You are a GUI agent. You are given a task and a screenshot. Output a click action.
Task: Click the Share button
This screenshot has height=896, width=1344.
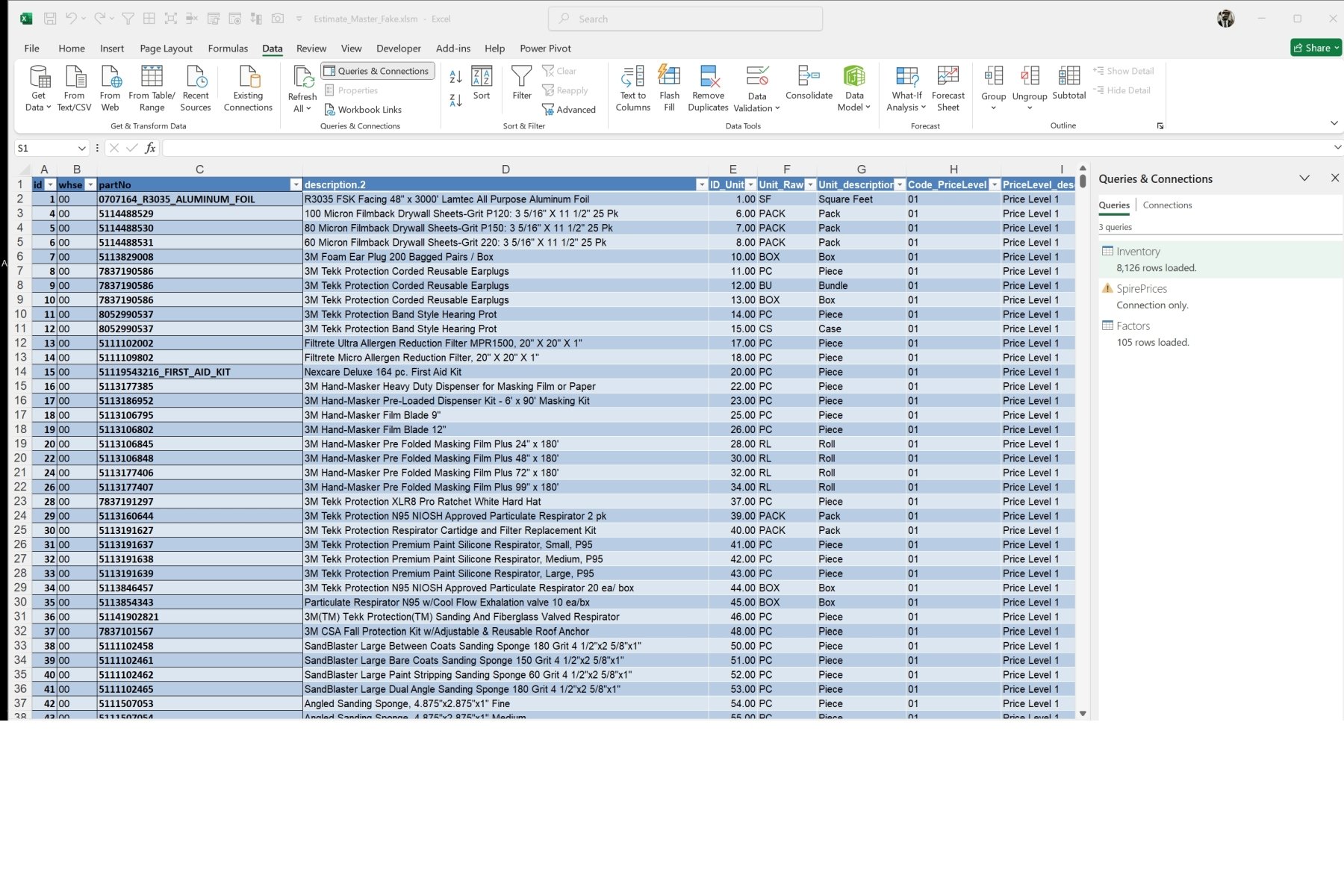tap(1316, 48)
